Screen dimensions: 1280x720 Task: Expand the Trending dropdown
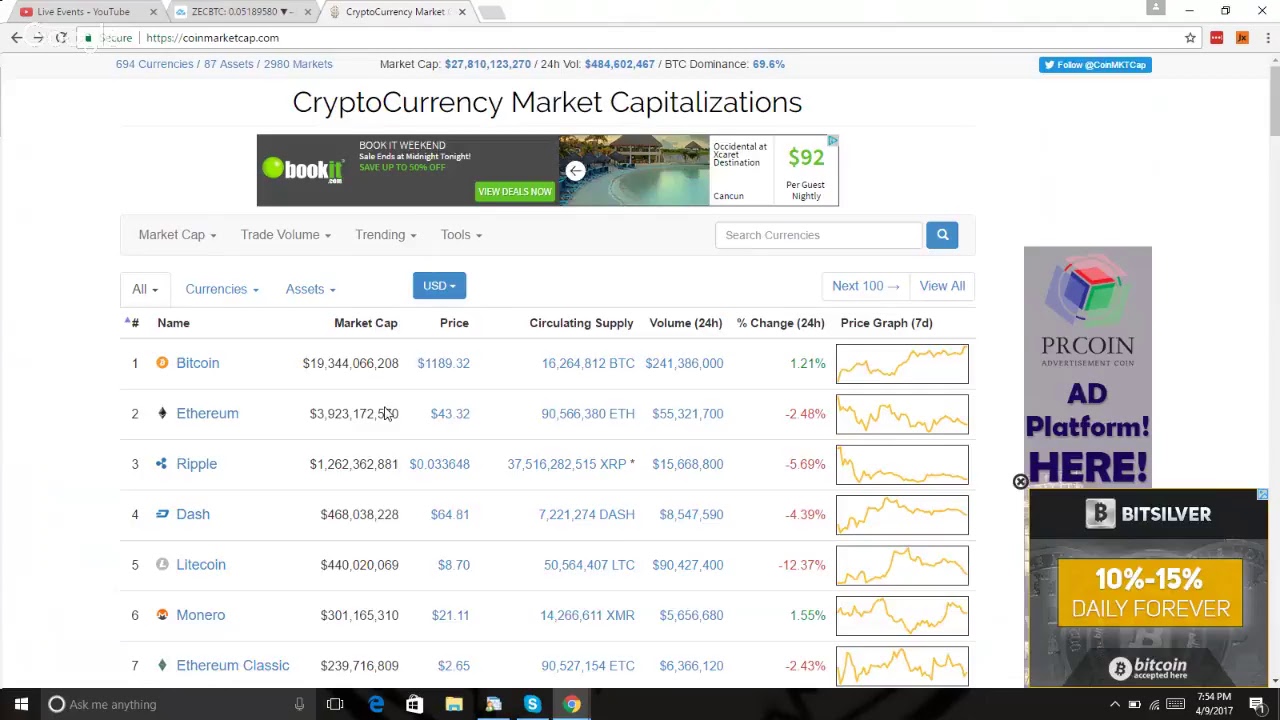[385, 235]
